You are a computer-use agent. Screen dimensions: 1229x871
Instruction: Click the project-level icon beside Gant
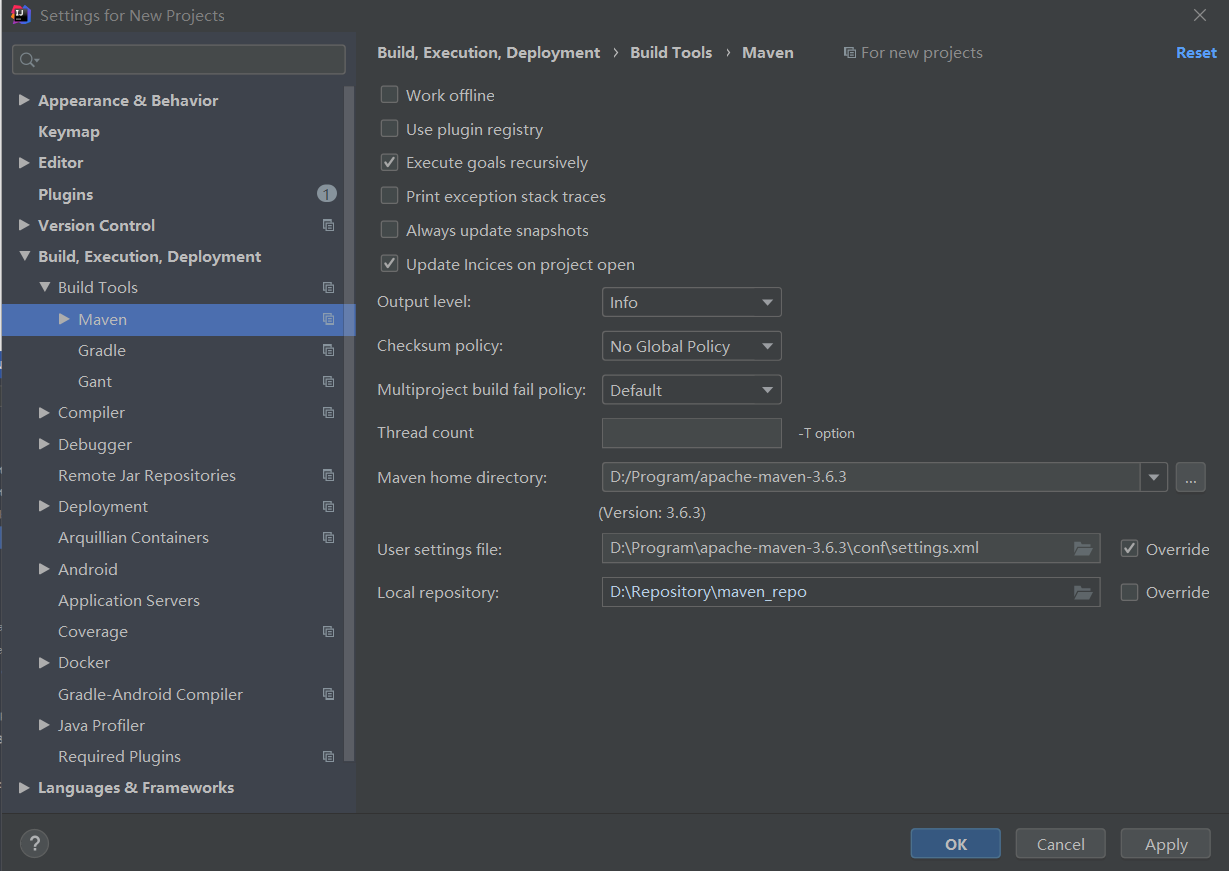pos(328,381)
